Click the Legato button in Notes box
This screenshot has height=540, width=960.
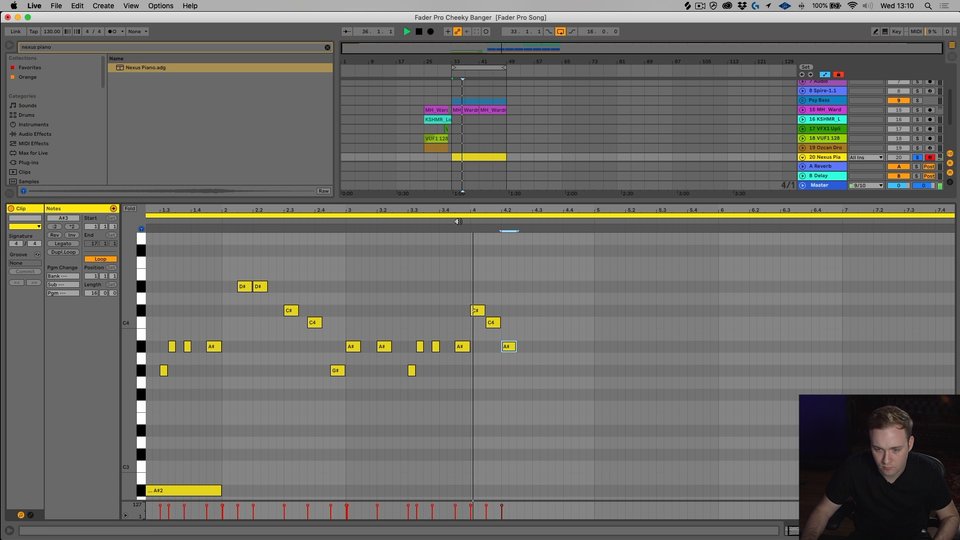pos(63,244)
